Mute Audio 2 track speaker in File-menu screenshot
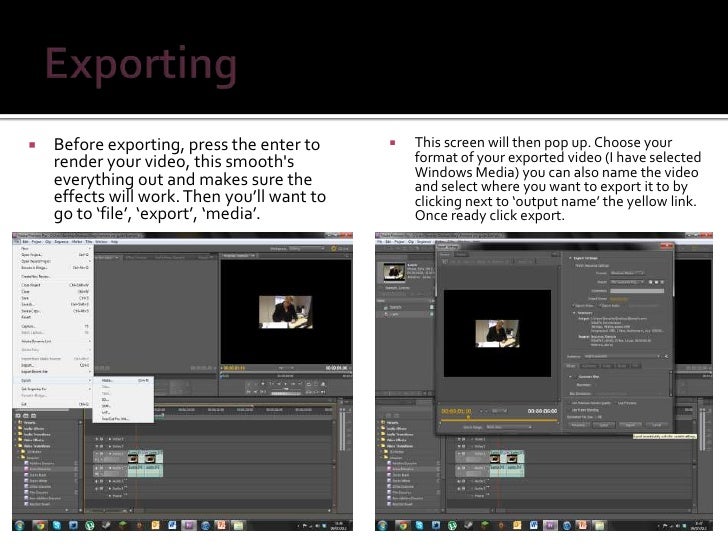 97,481
